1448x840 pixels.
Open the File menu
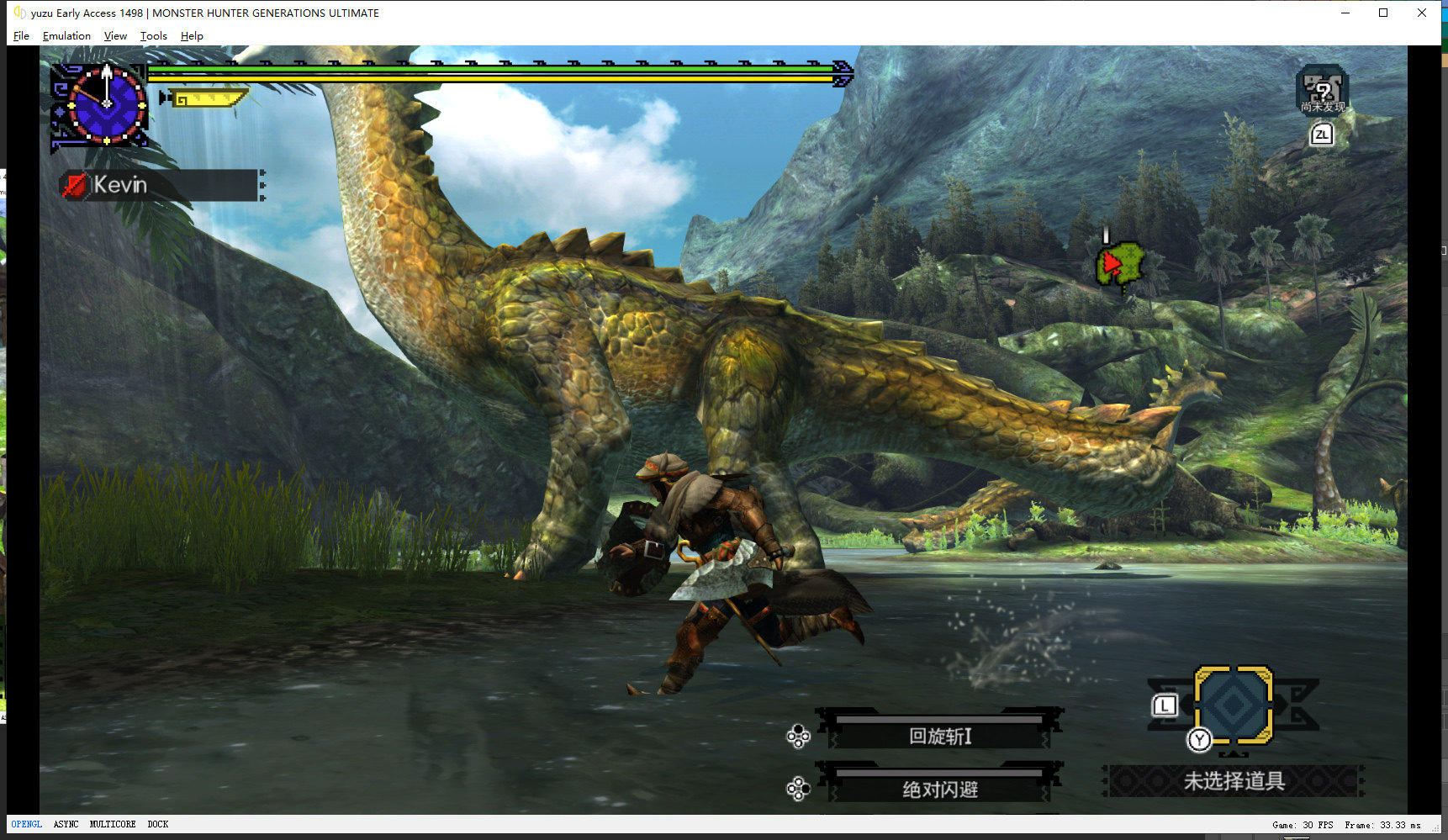point(21,36)
